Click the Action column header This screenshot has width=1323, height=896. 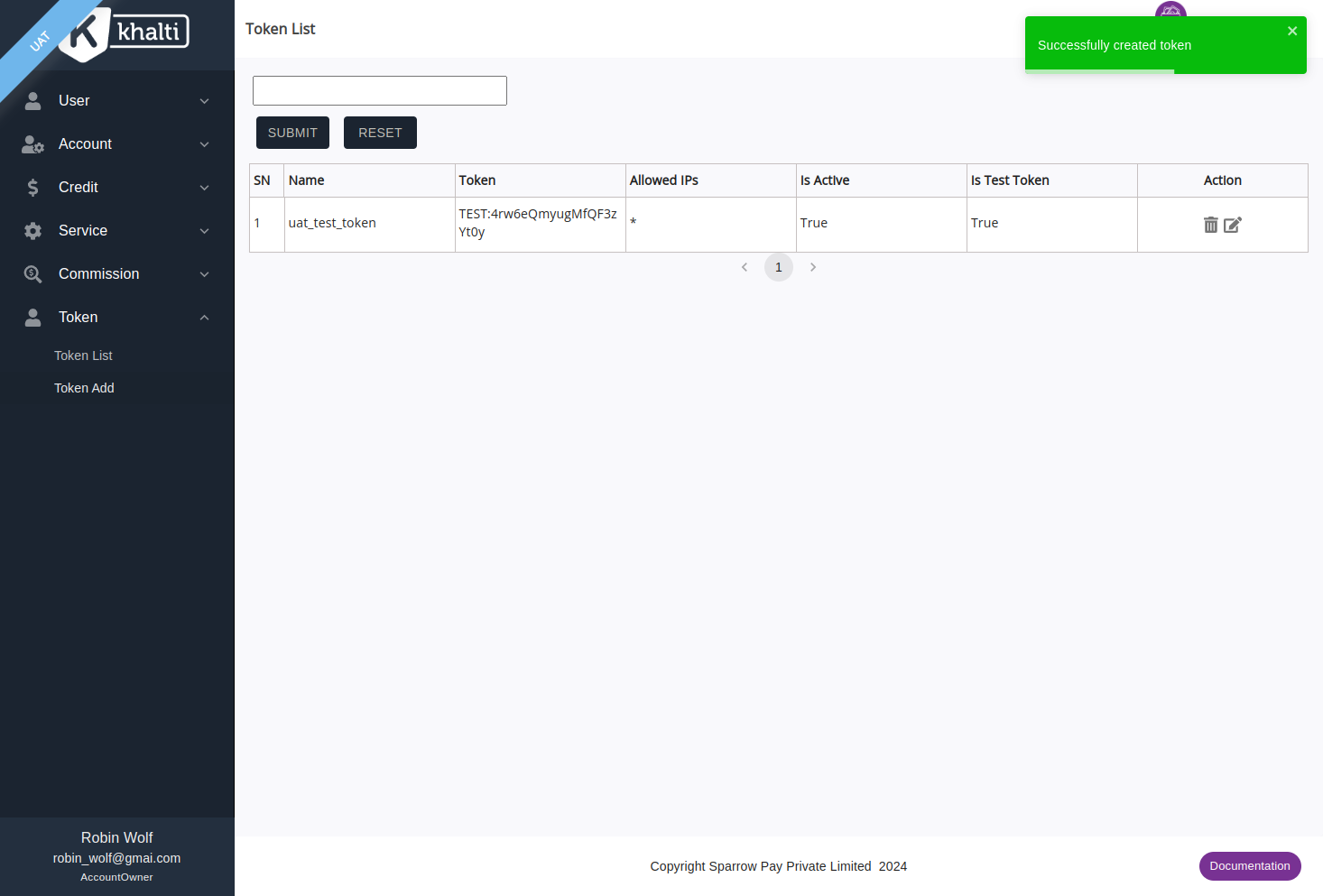[x=1223, y=180]
